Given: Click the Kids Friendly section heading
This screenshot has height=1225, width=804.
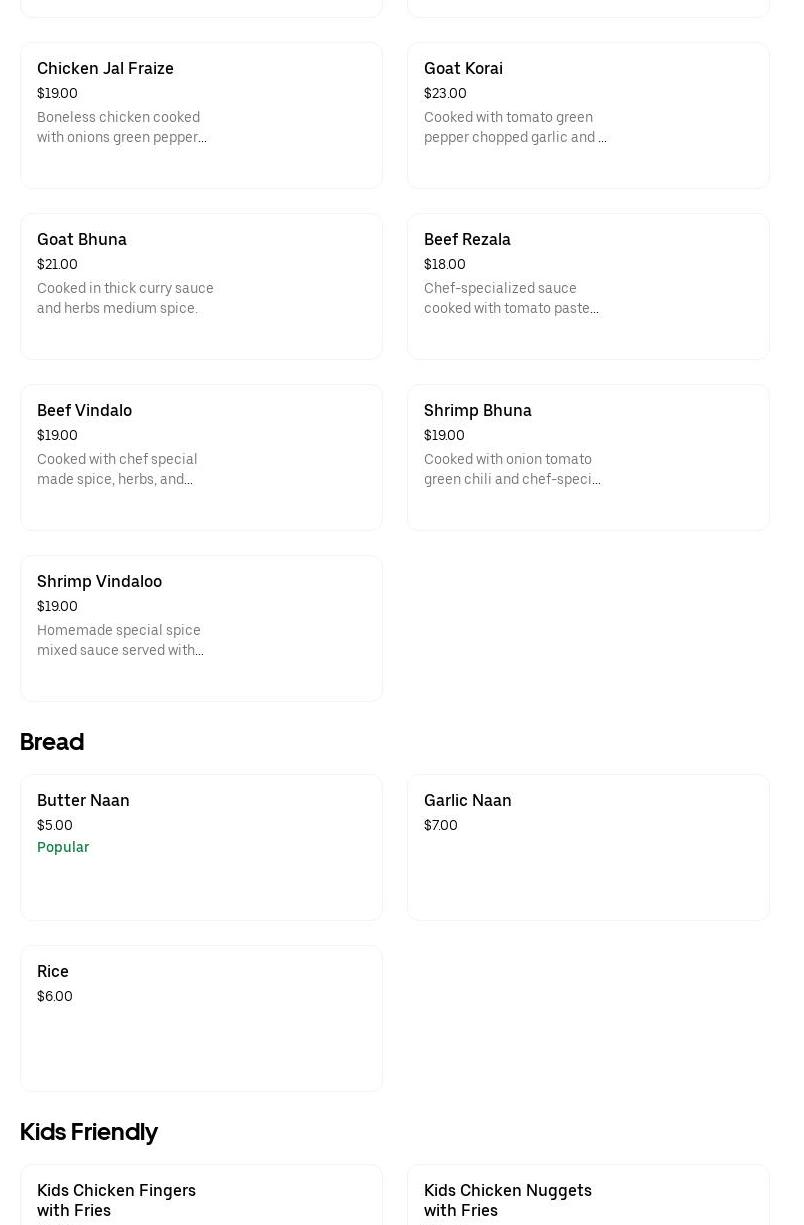Looking at the screenshot, I should (89, 1132).
